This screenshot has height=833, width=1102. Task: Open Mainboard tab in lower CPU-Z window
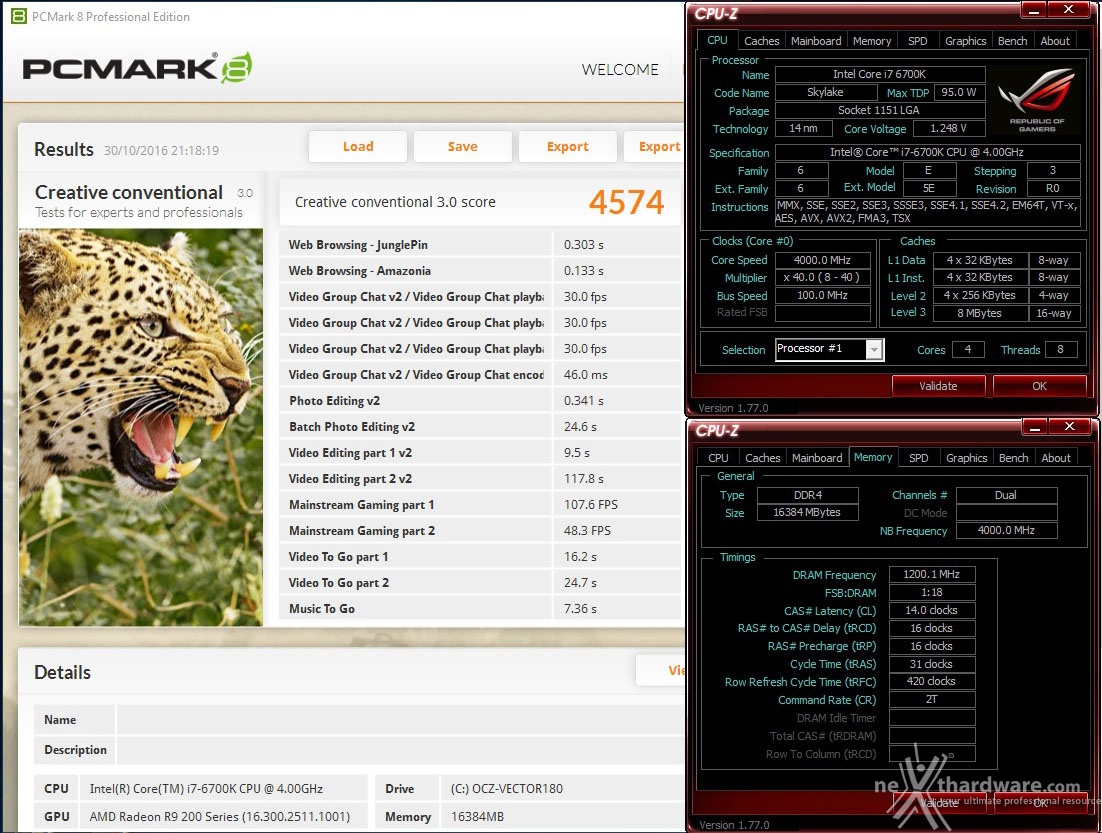click(x=817, y=458)
